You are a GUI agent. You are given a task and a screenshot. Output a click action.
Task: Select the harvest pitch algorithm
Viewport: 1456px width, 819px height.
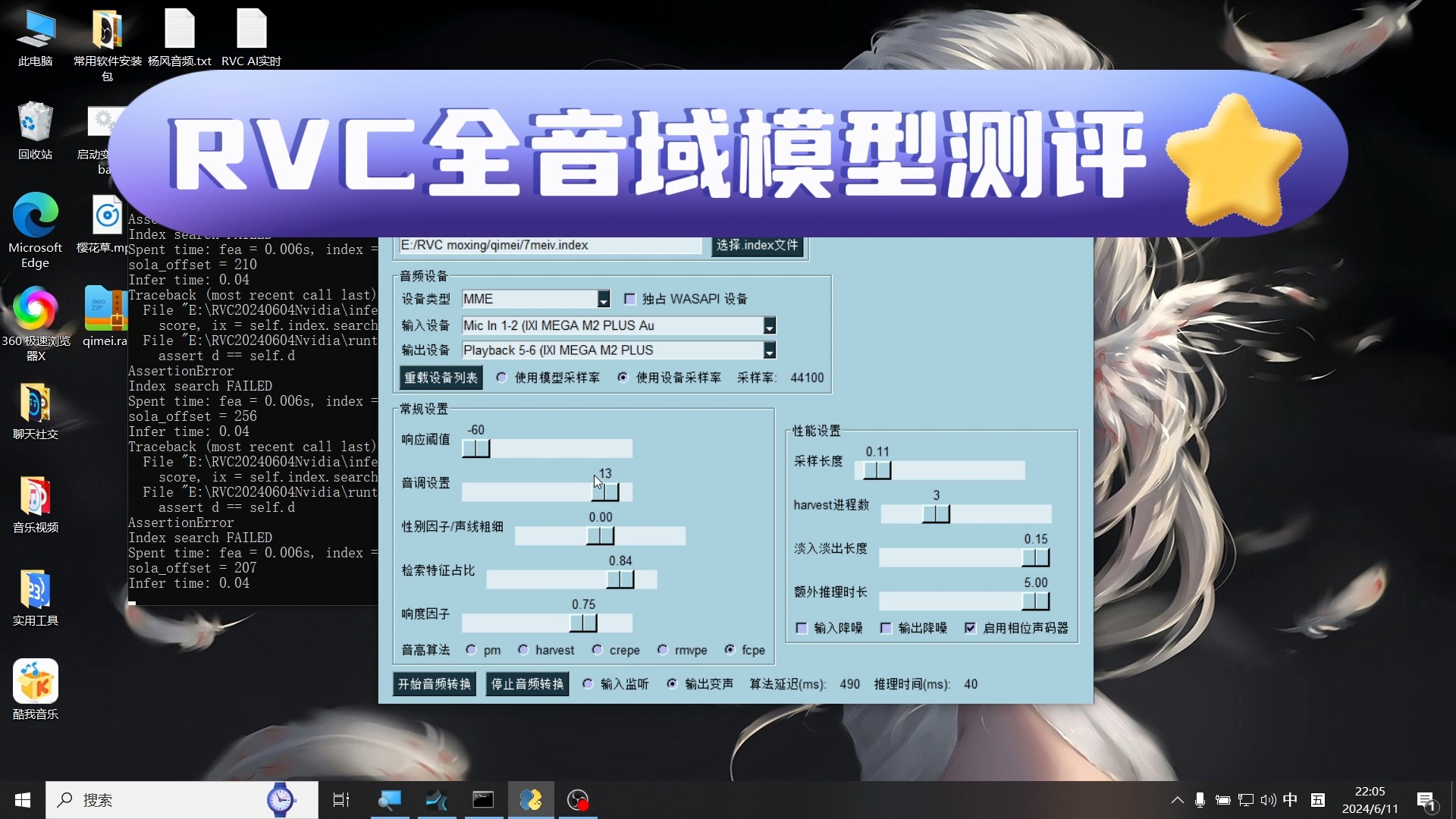pyautogui.click(x=523, y=650)
